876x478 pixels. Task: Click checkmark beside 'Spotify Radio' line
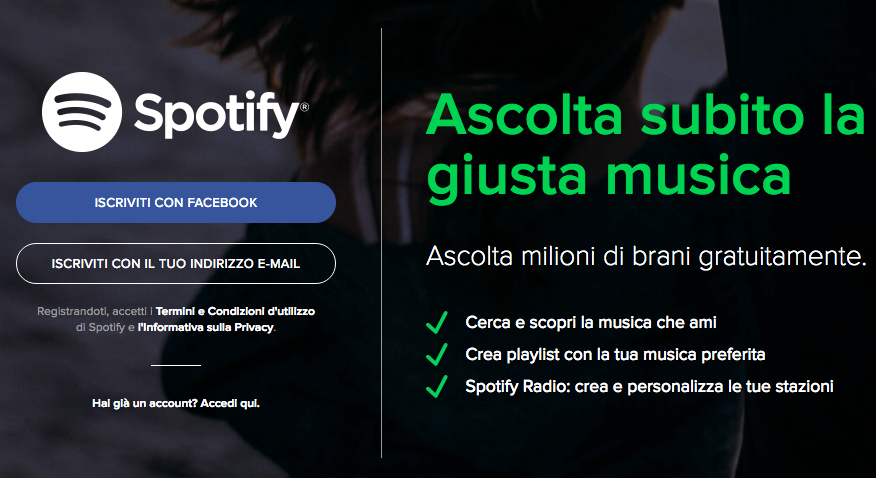[x=437, y=386]
